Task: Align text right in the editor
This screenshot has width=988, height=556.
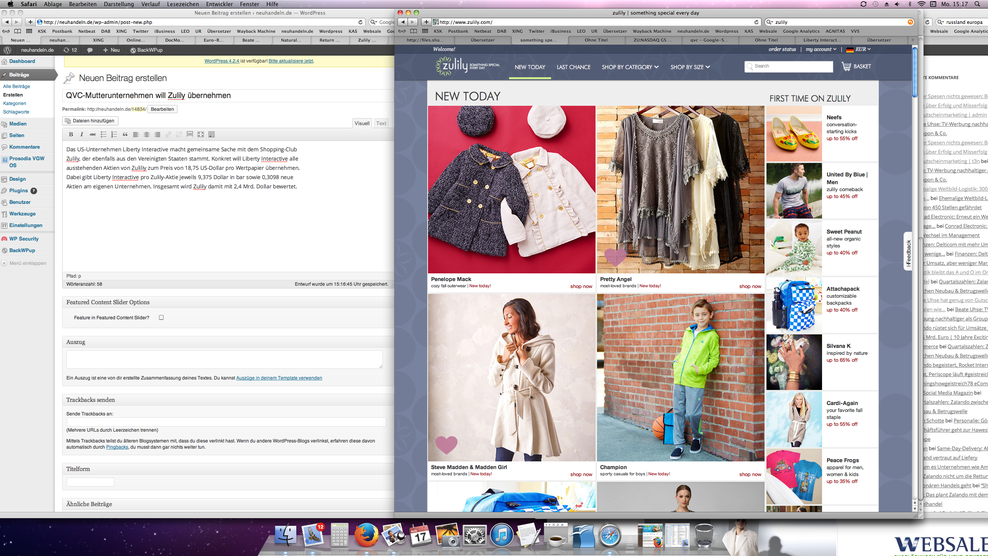Action: 157,134
